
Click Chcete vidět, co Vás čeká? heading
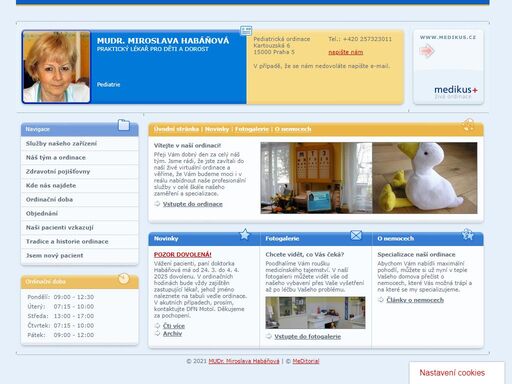pyautogui.click(x=305, y=254)
